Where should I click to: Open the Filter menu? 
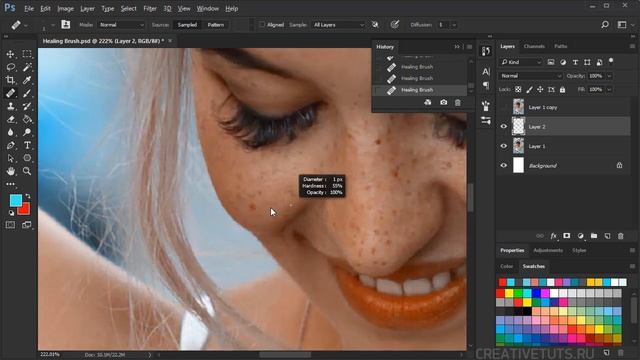coord(150,9)
